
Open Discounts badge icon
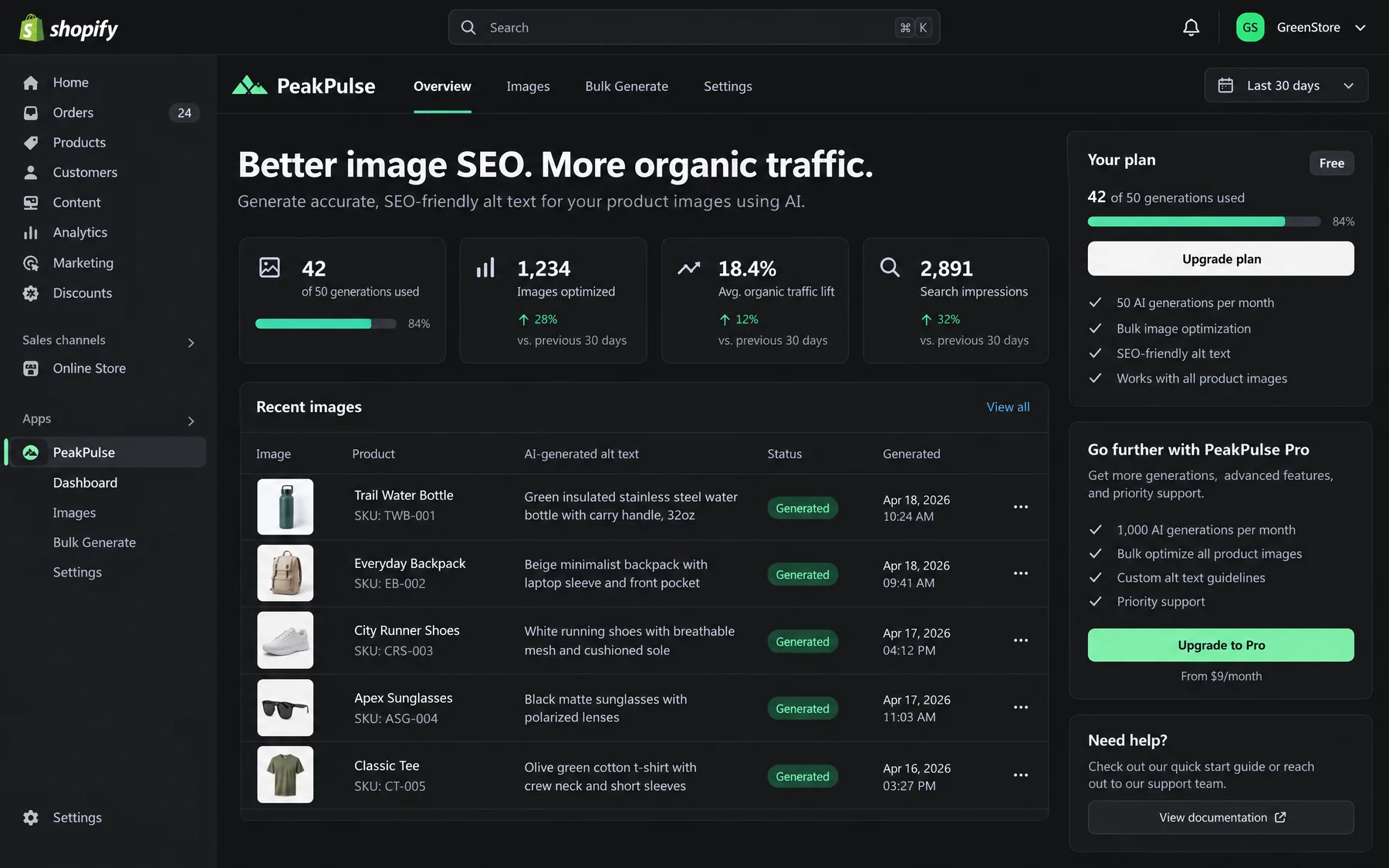(x=31, y=293)
